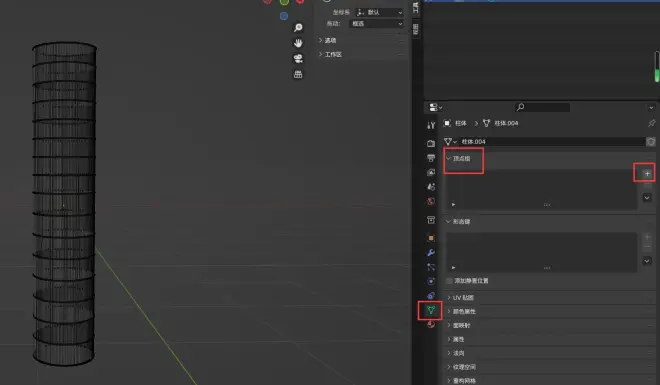Screen dimensions: 660x385
Task: Open vertex group specials dropdown arrow
Action: tap(647, 198)
